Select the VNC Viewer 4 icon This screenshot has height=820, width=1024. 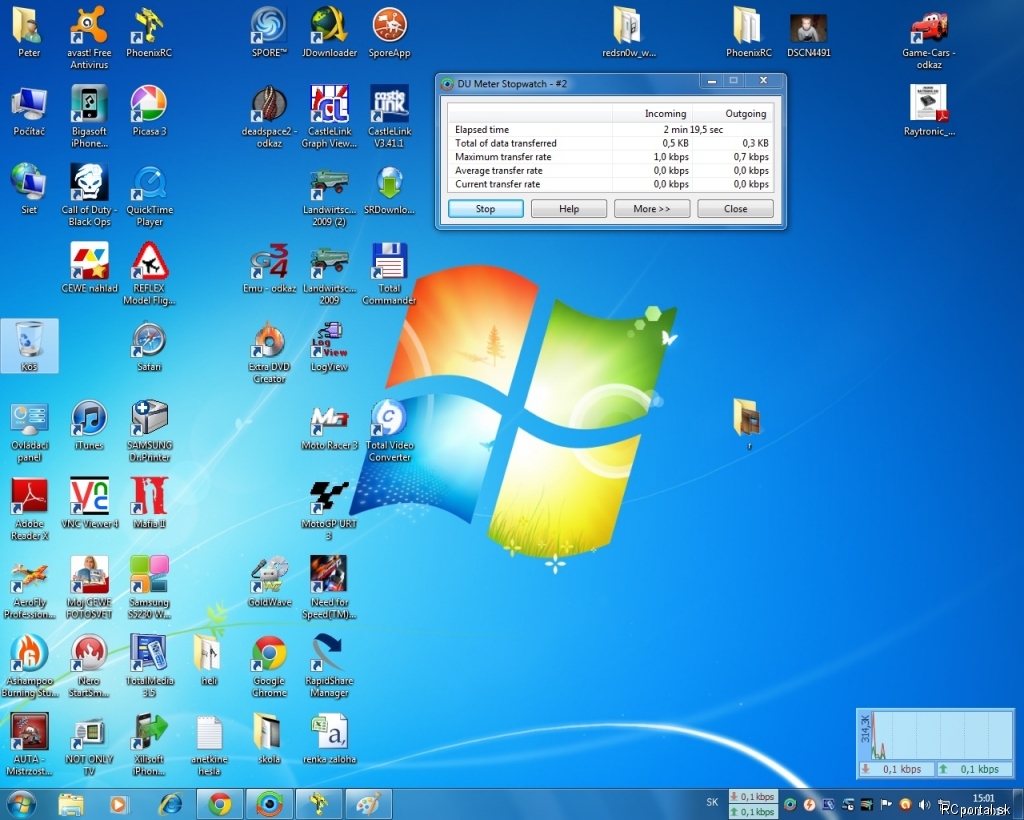pos(89,497)
